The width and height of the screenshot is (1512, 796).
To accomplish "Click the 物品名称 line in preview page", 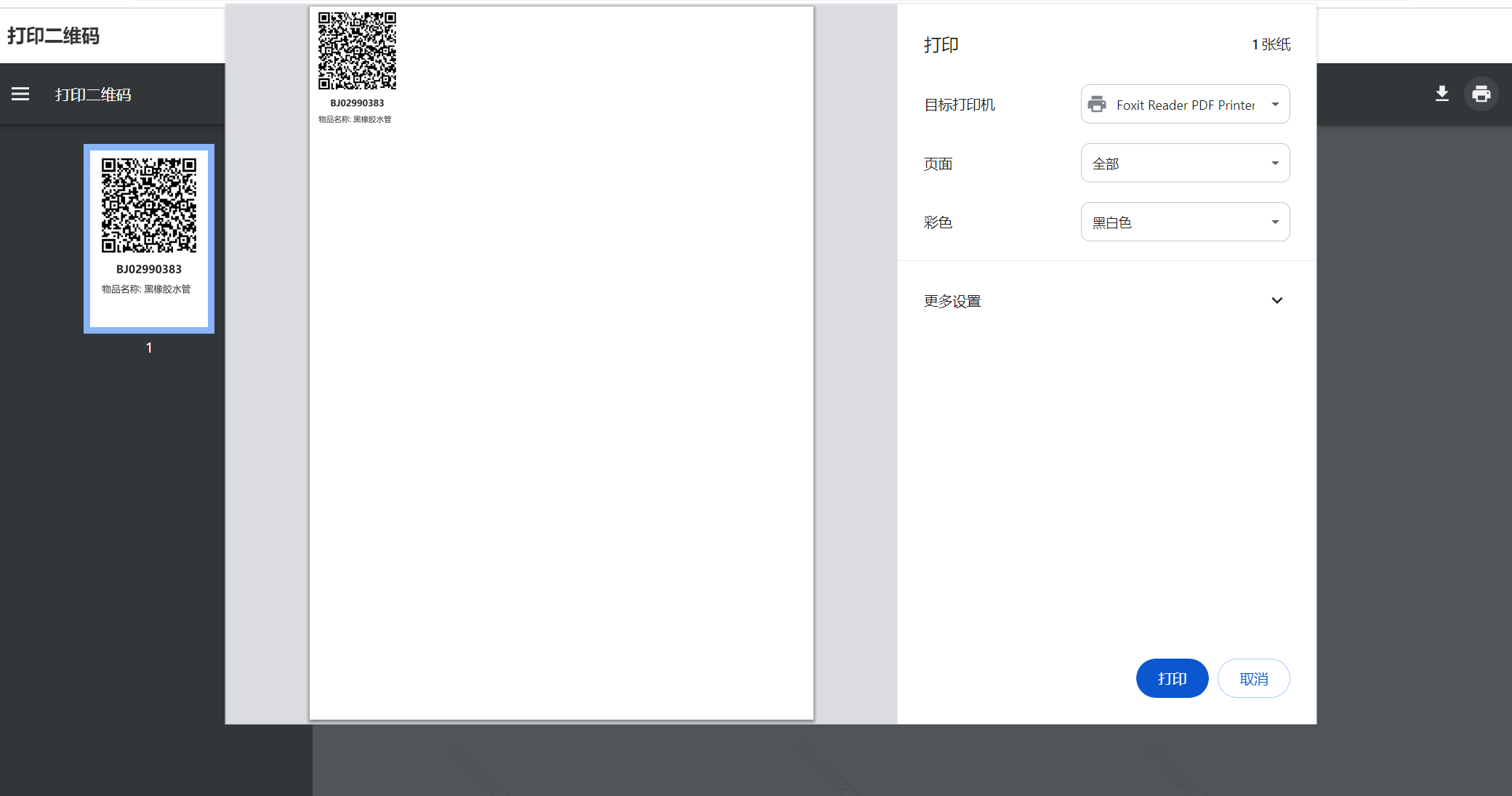I will pyautogui.click(x=355, y=119).
